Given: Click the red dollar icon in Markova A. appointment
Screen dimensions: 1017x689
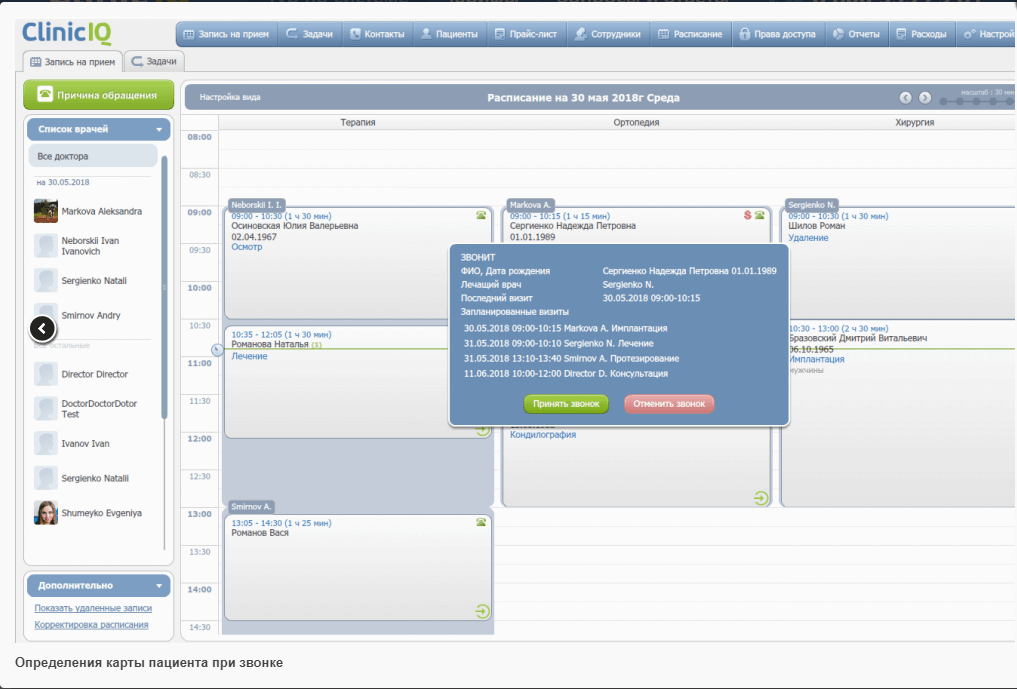Looking at the screenshot, I should click(x=747, y=215).
